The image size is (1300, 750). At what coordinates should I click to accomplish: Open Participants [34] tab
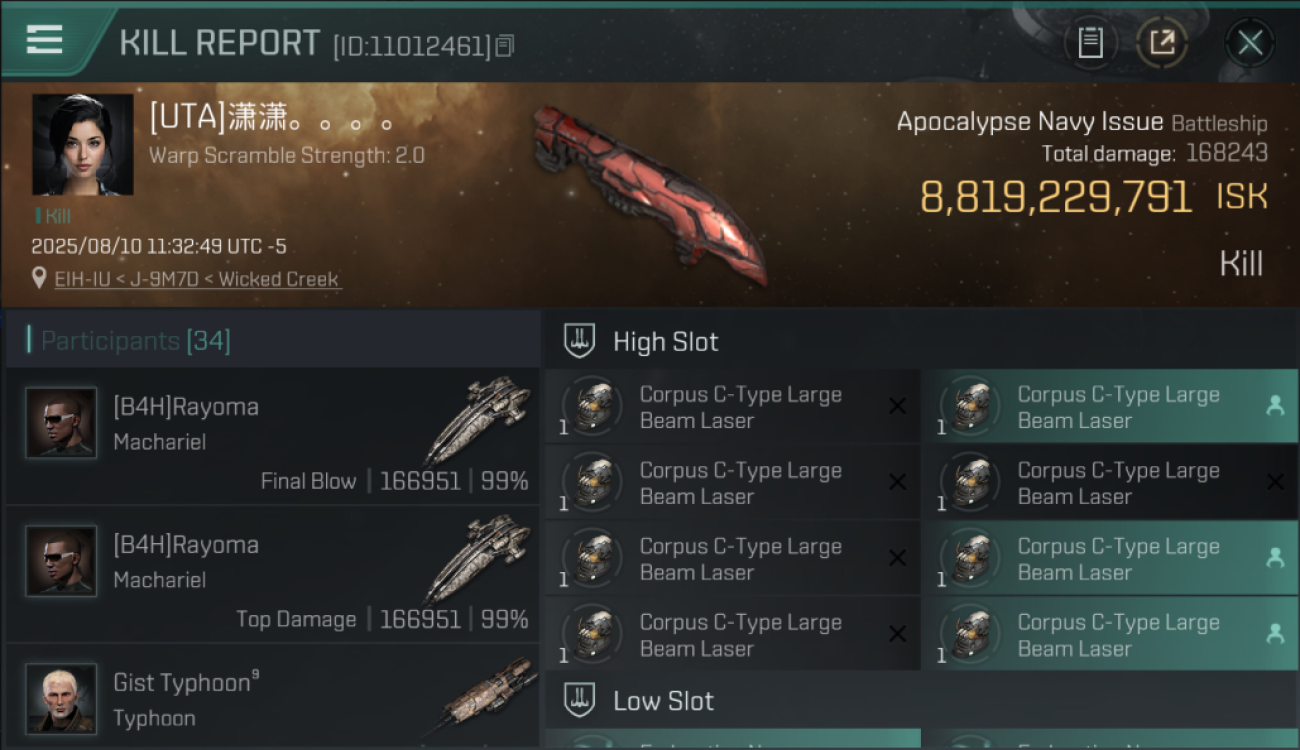[135, 341]
